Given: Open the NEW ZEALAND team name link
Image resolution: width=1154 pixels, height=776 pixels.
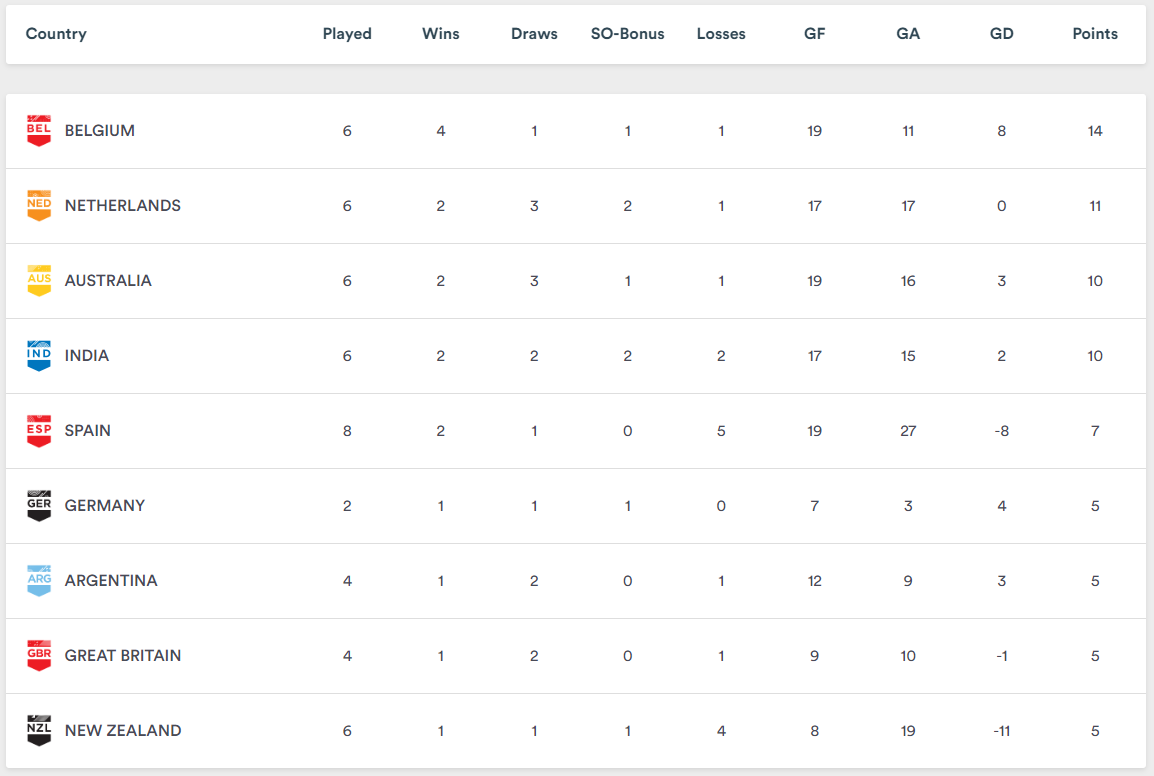Looking at the screenshot, I should pos(123,731).
